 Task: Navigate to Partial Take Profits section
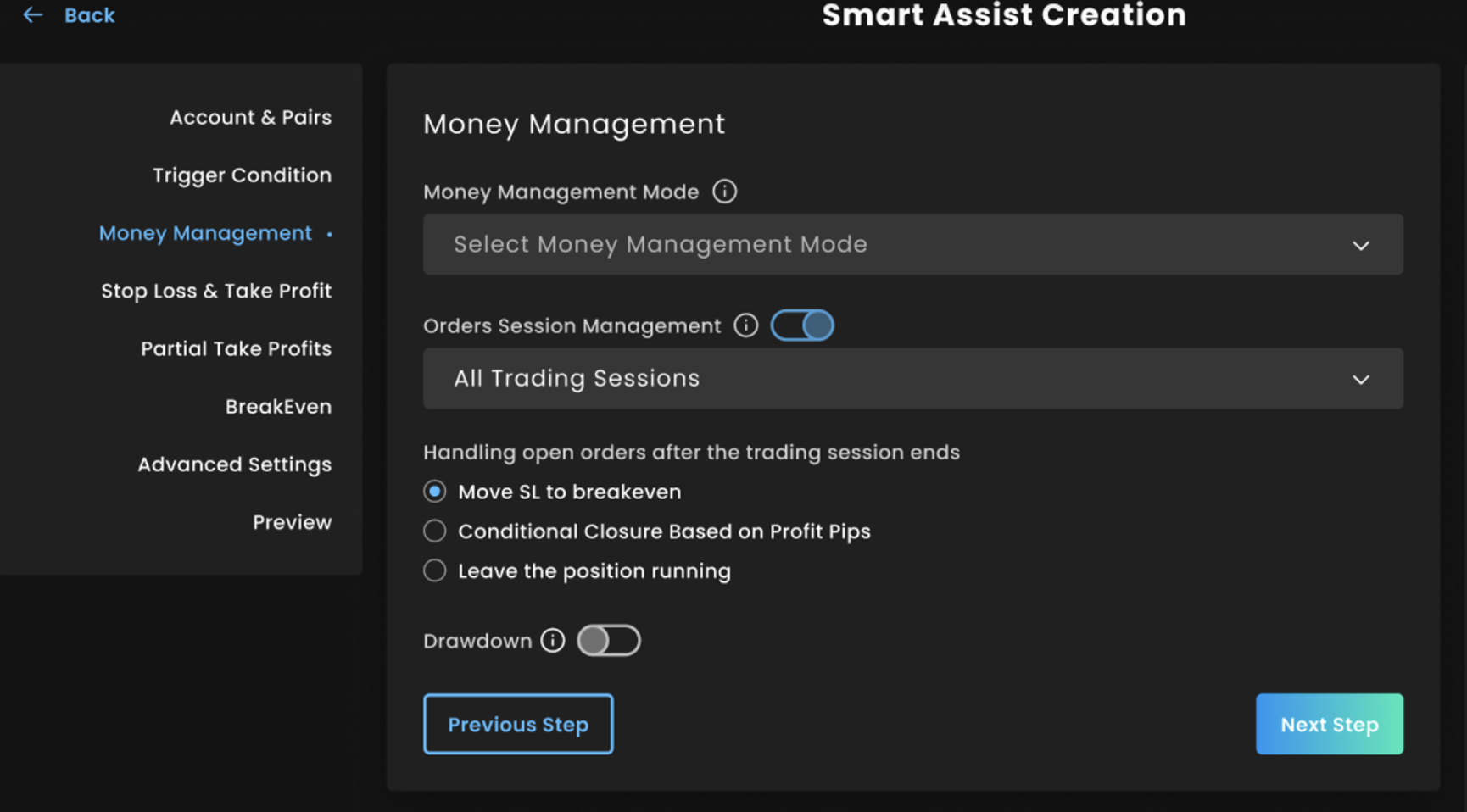click(236, 349)
